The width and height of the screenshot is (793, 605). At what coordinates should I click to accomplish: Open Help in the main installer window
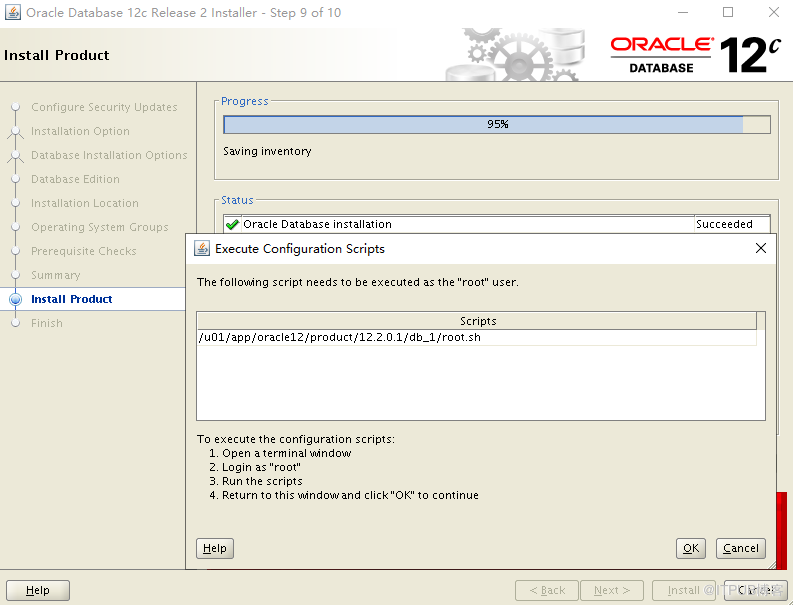38,590
